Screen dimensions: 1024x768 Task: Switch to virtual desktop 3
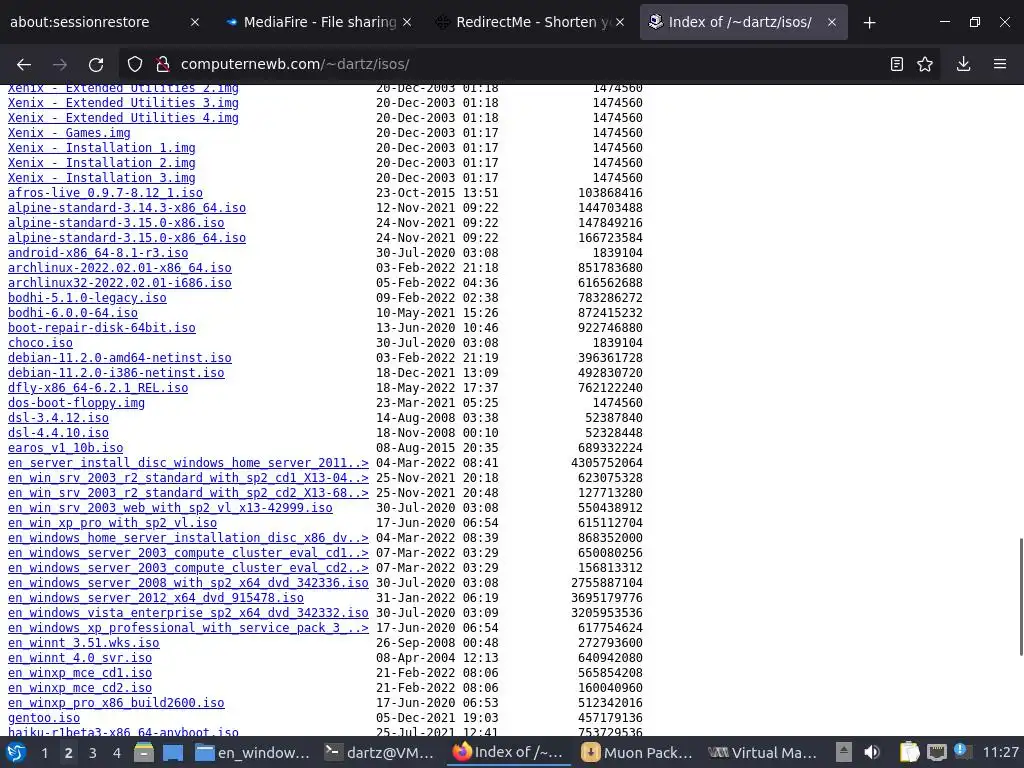93,753
